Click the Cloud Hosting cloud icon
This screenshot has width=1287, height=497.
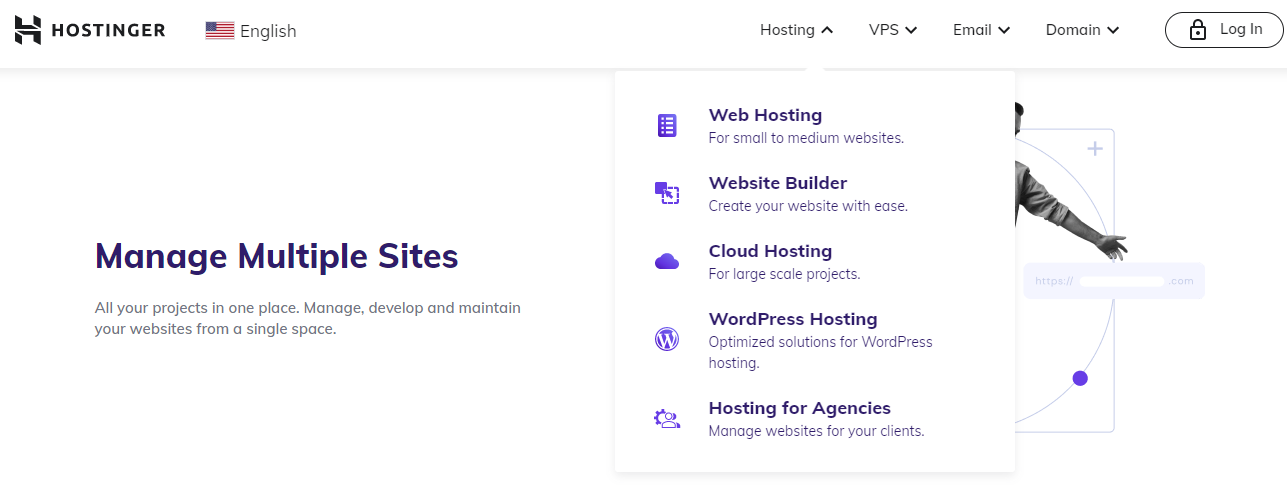[x=667, y=261]
